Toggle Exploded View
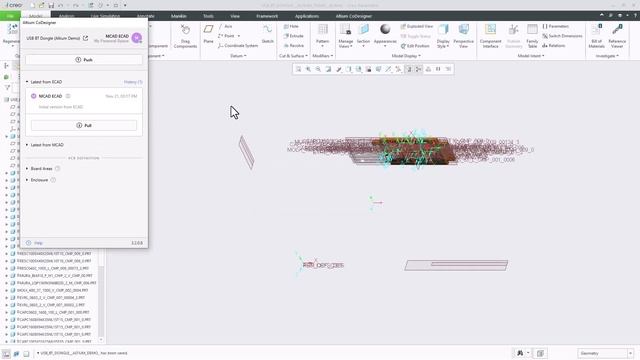Viewport: 640px width, 360px height. 417,26
